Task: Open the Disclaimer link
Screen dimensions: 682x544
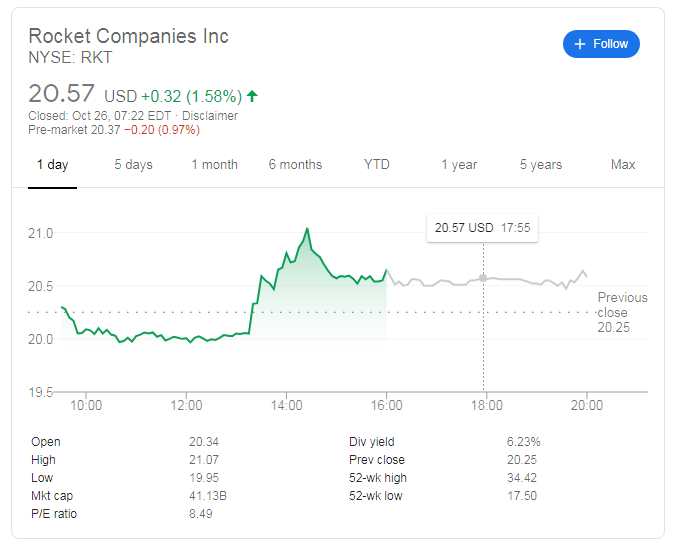Action: click(x=211, y=116)
